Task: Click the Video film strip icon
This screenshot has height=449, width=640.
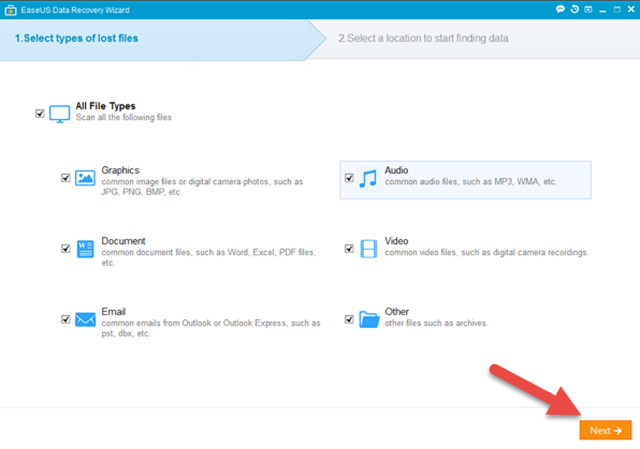Action: point(368,249)
